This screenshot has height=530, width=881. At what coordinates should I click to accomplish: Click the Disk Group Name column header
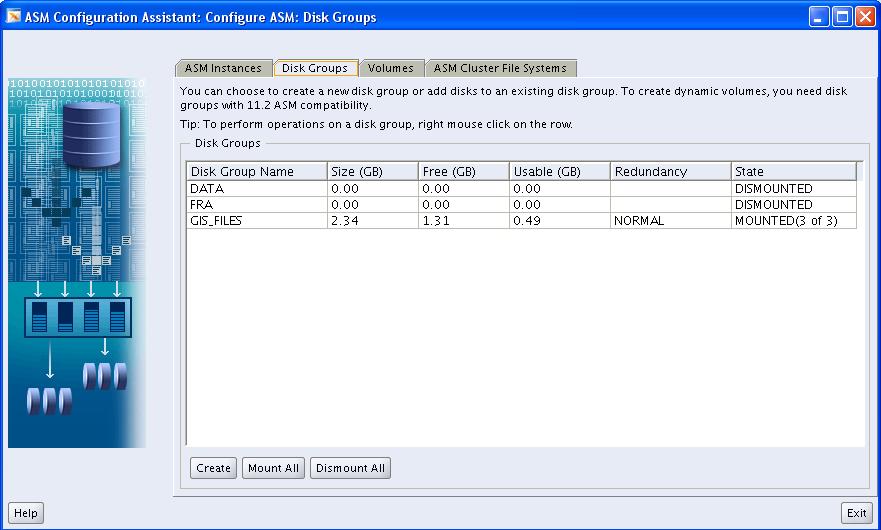(257, 172)
